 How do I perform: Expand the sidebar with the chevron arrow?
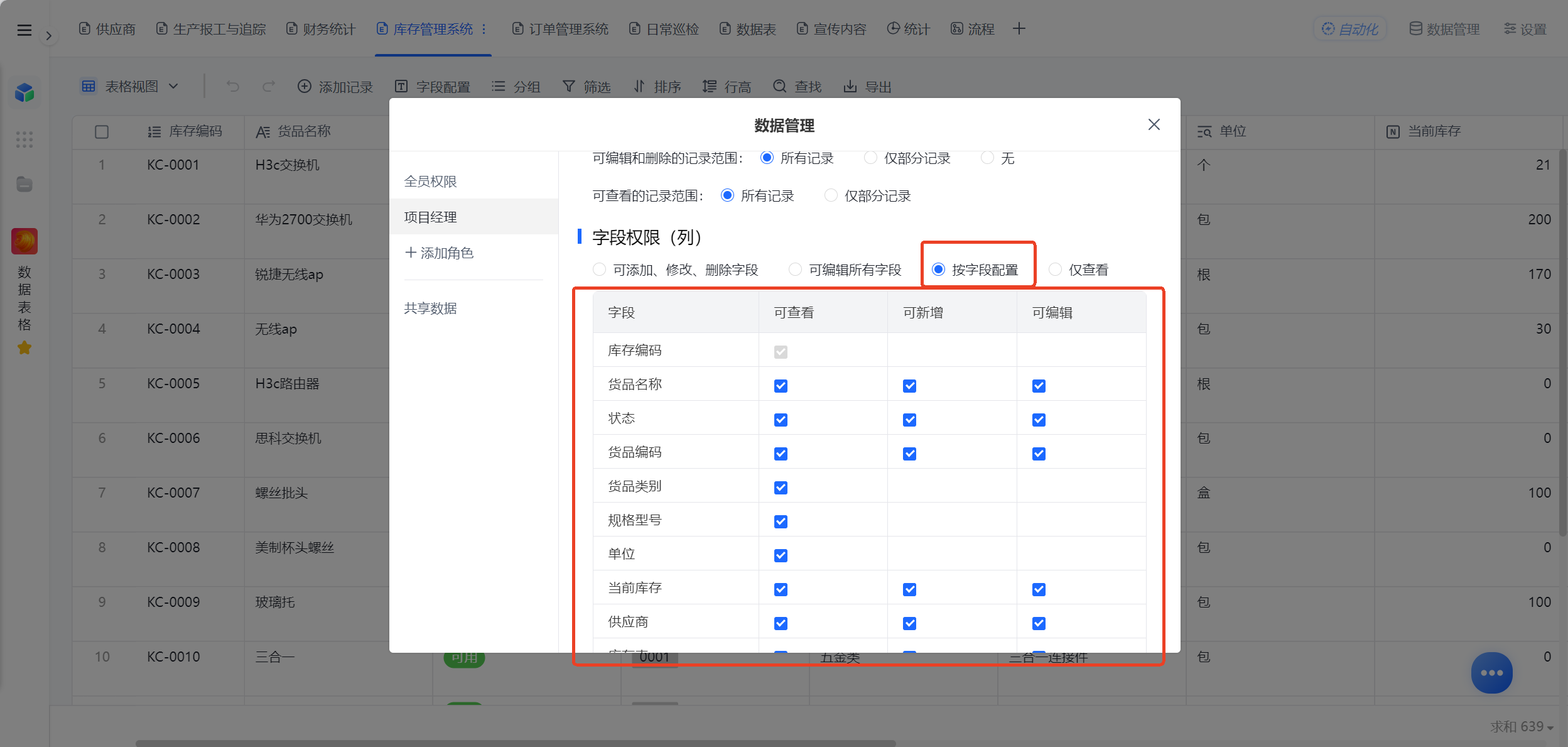click(x=48, y=36)
